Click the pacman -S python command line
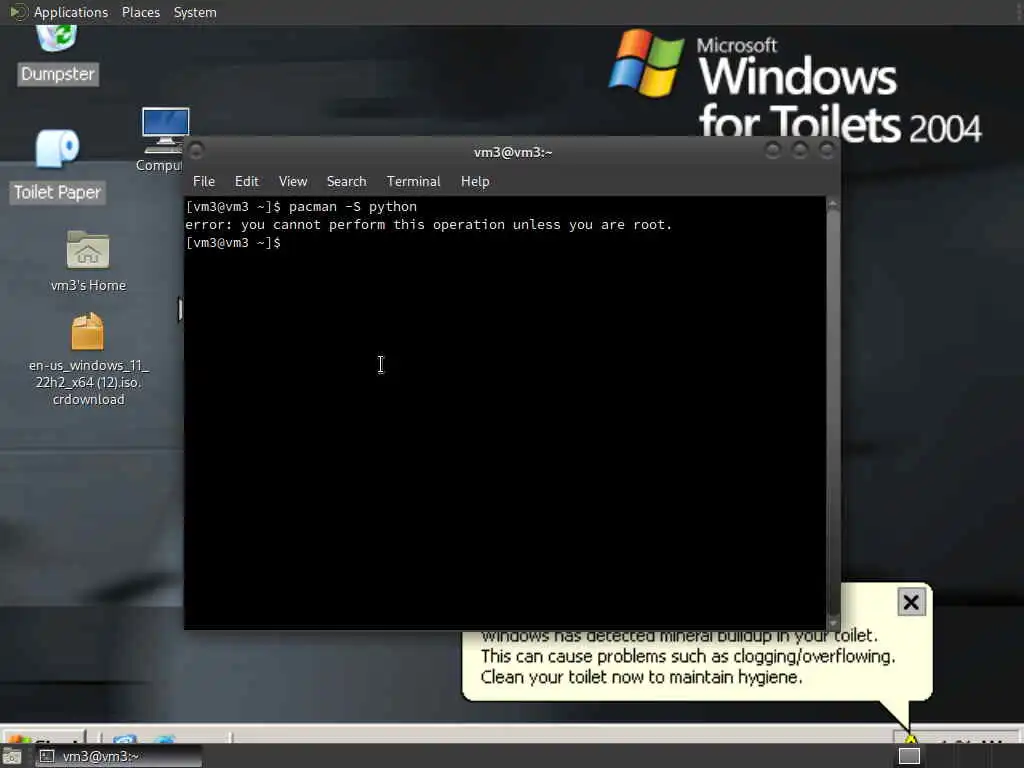This screenshot has width=1024, height=768. coord(301,206)
